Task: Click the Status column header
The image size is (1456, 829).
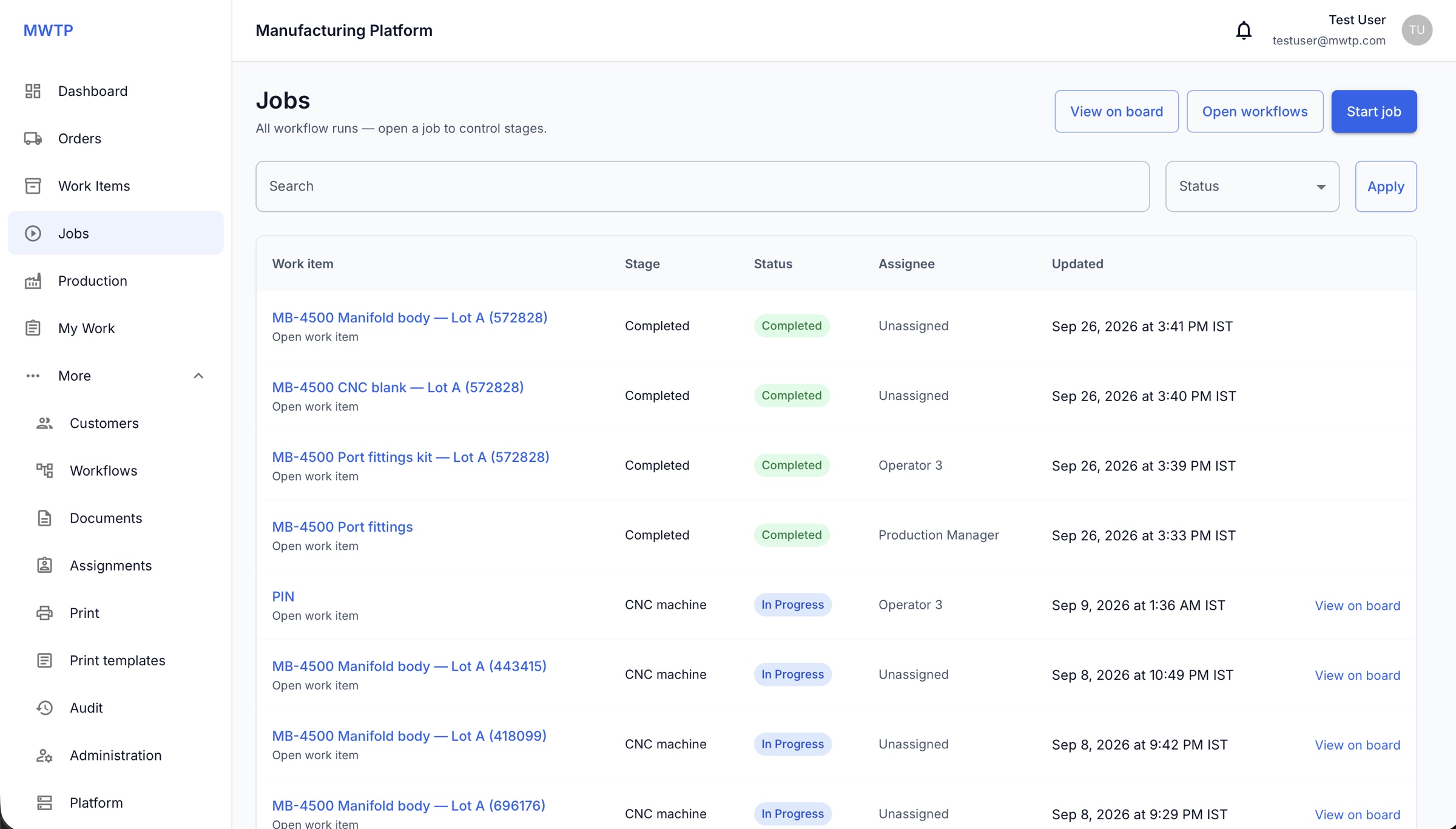Action: [x=773, y=264]
